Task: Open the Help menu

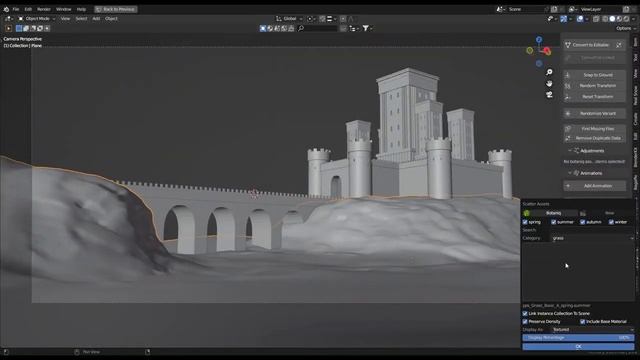Action: [x=81, y=9]
